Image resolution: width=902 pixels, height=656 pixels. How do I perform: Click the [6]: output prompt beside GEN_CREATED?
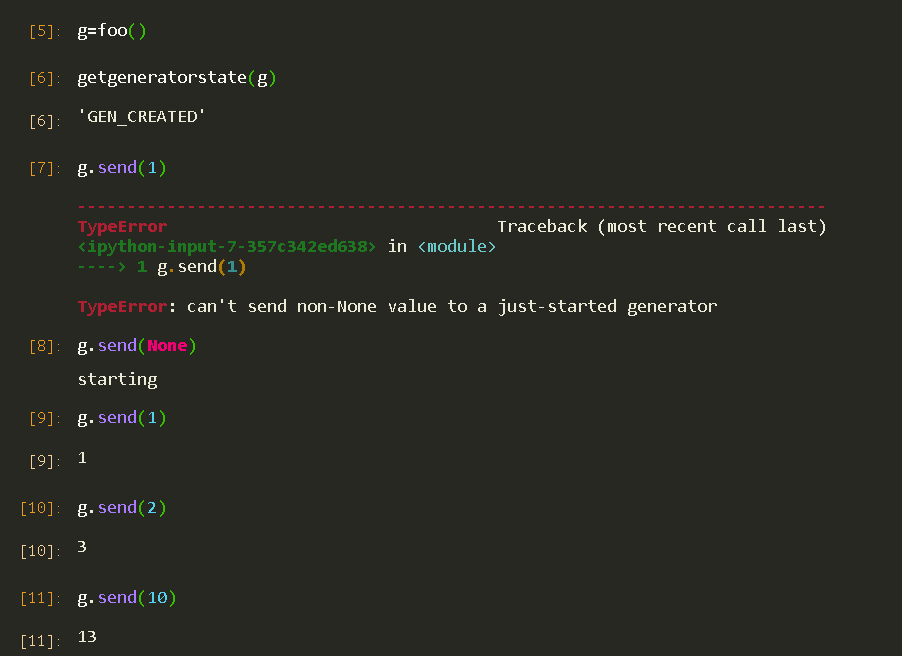click(44, 121)
